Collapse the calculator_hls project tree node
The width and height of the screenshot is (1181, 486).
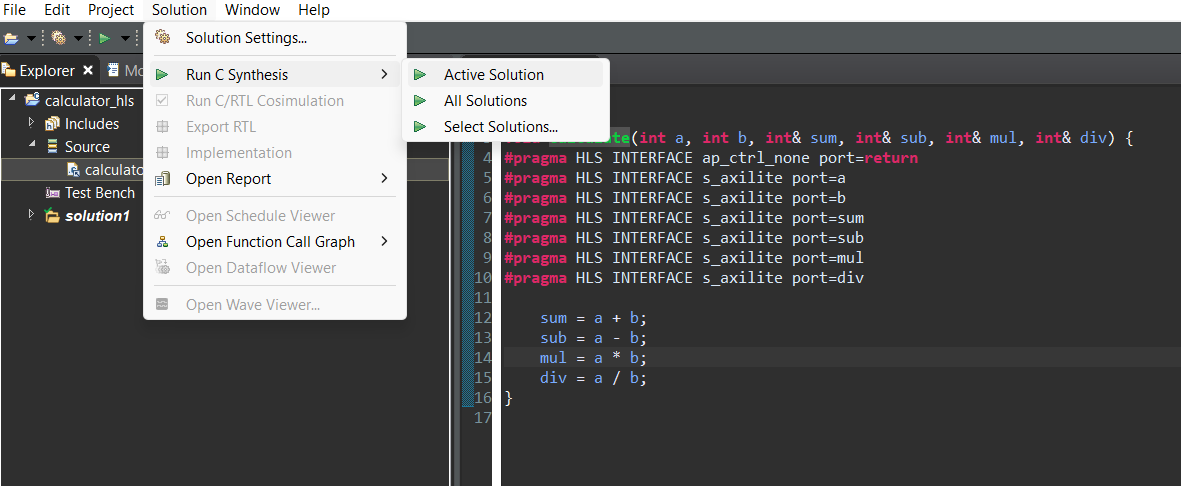(x=12, y=99)
